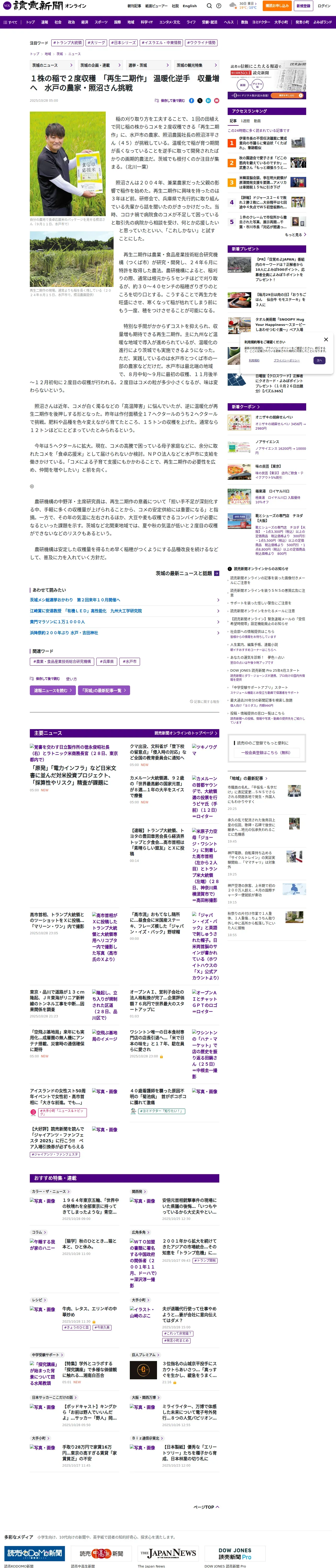This screenshot has width=336, height=1568.
Task: Click the #兵庫県 keyword tag
Action: coord(107,661)
